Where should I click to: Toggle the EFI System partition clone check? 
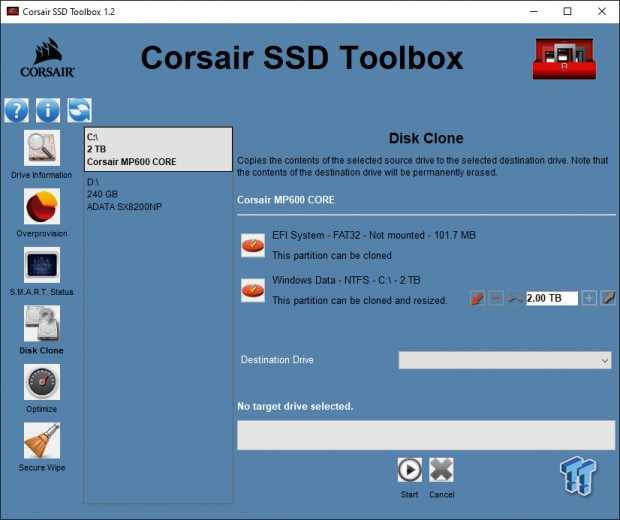tap(253, 245)
